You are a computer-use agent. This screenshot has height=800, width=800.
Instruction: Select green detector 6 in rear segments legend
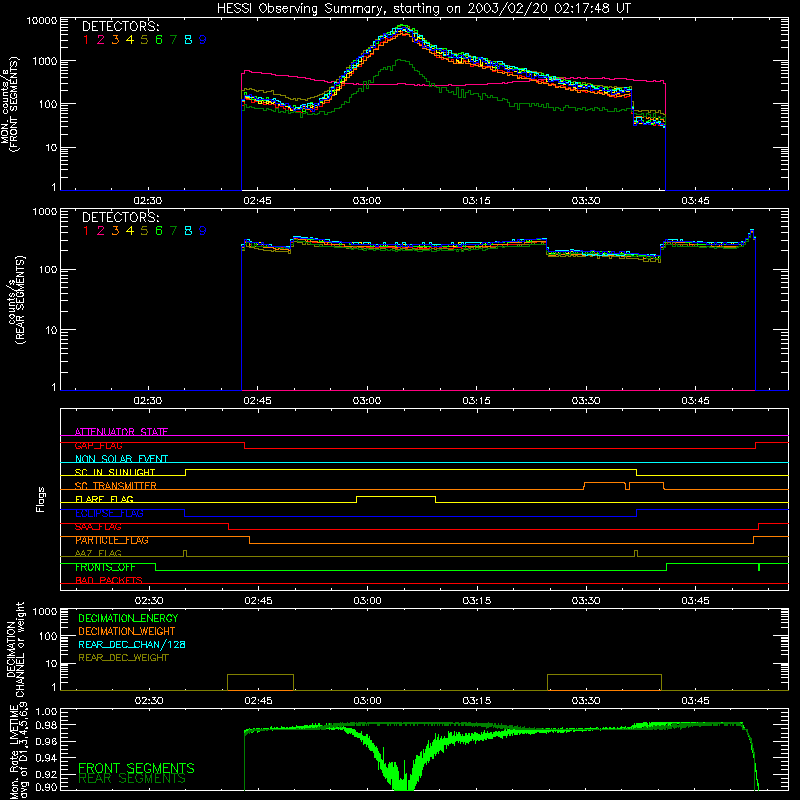(159, 231)
